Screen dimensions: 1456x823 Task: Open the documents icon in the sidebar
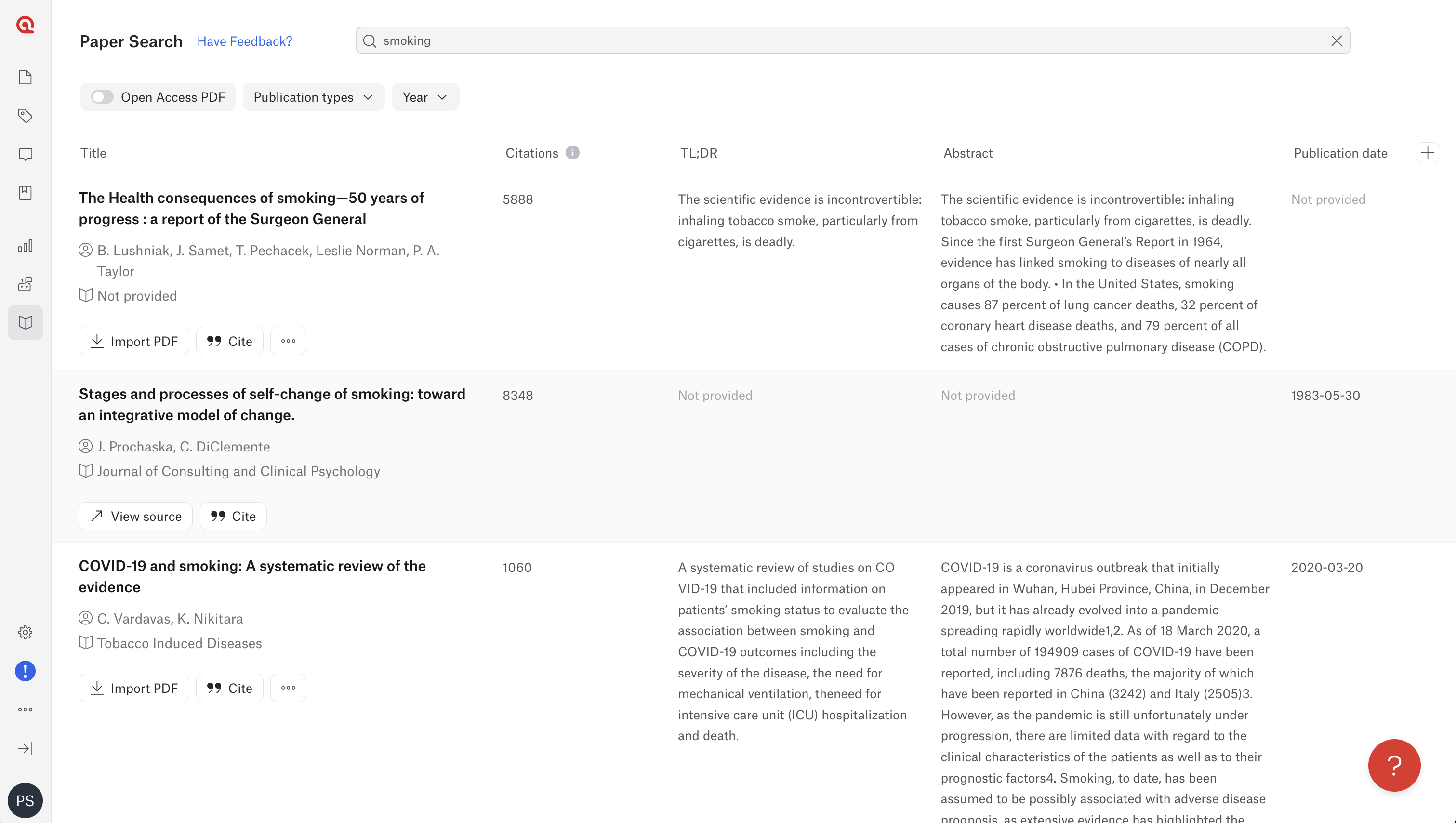pos(26,78)
